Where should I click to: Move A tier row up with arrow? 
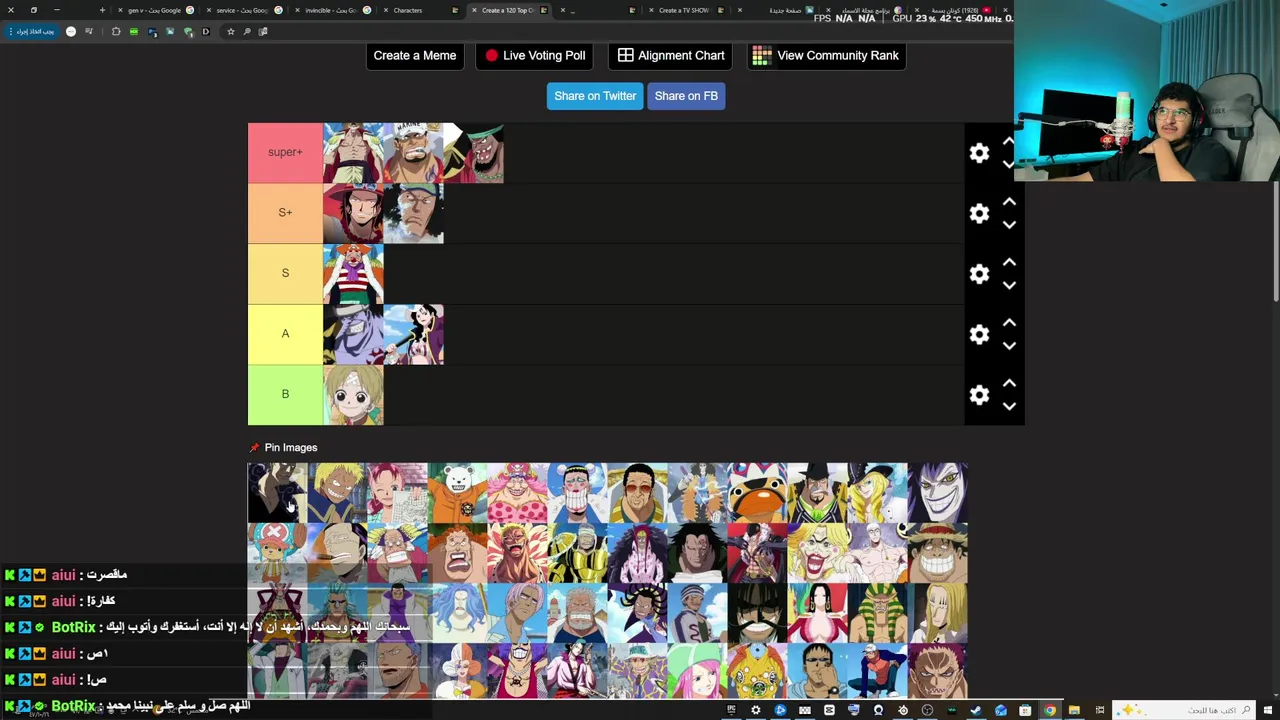[1009, 323]
